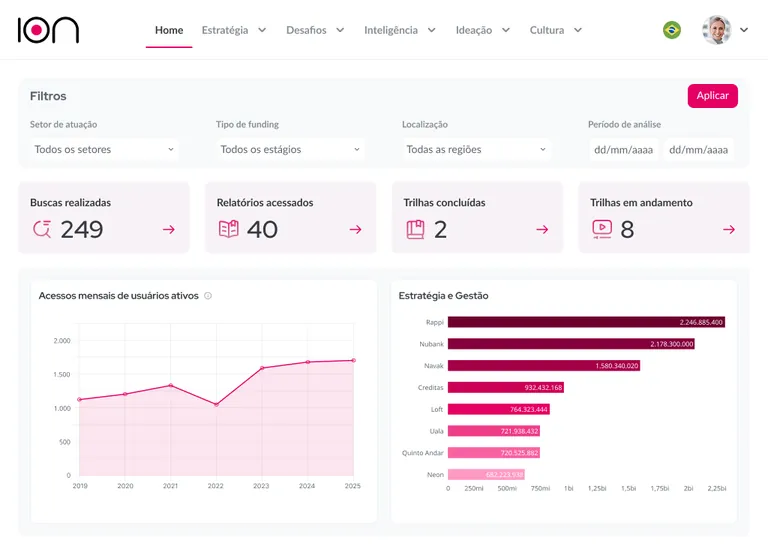Click the 2022 data point on line chart
The image size is (768, 555).
click(x=216, y=405)
